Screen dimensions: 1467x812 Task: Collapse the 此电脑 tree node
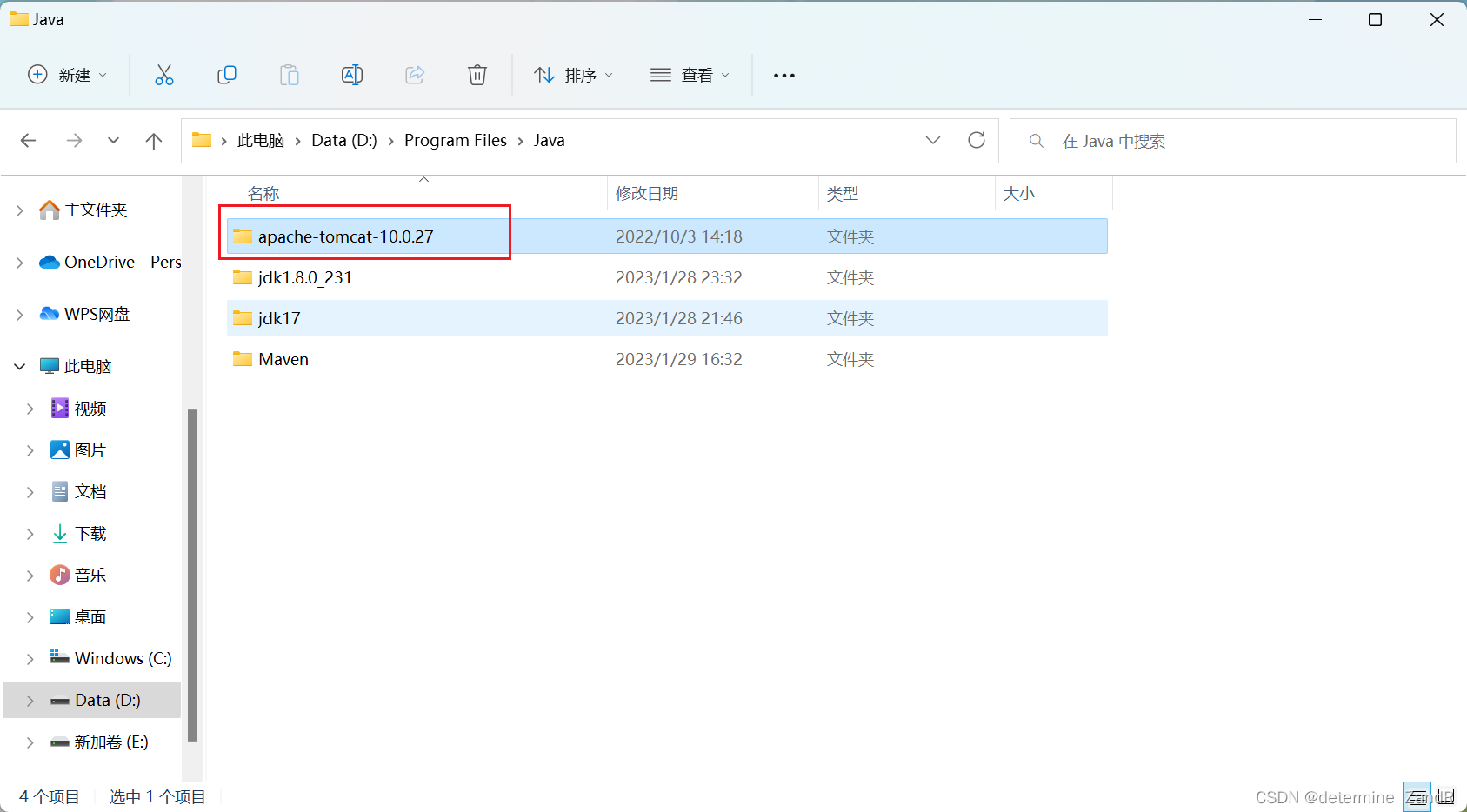20,367
